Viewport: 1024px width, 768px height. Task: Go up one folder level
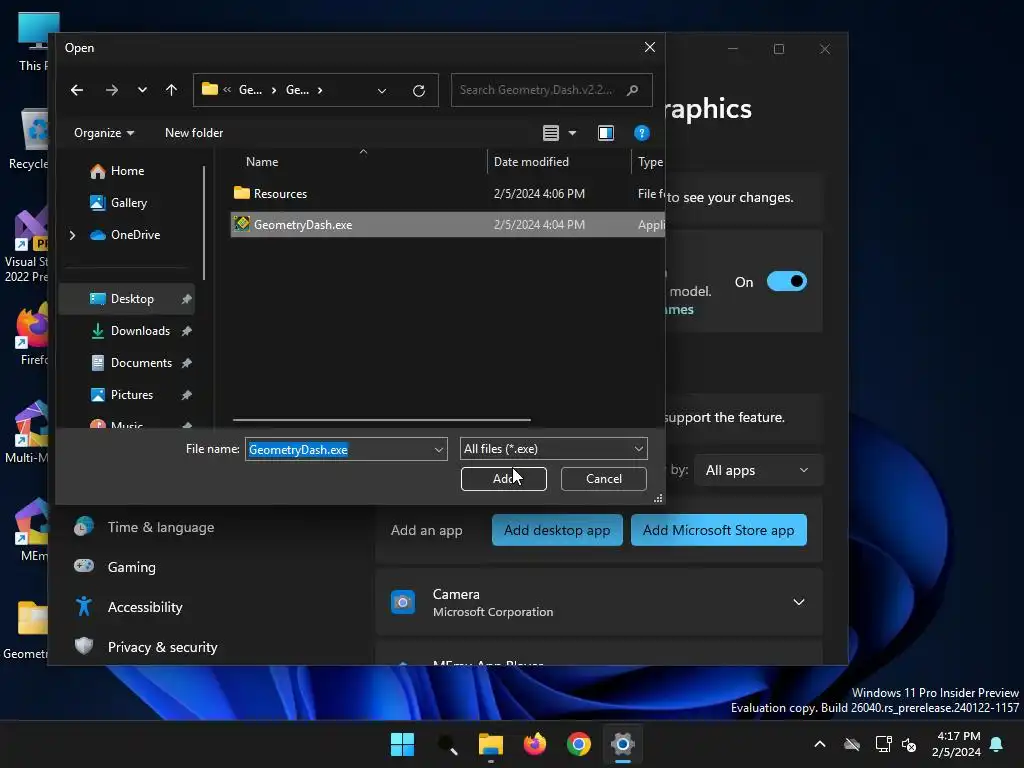coord(171,90)
